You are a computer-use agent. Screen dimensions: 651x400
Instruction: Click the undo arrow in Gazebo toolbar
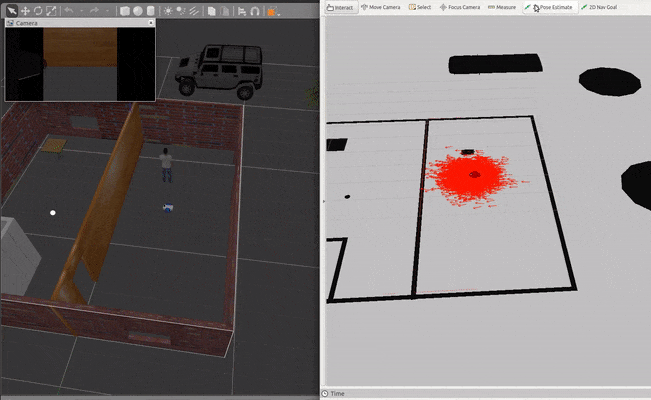69,11
